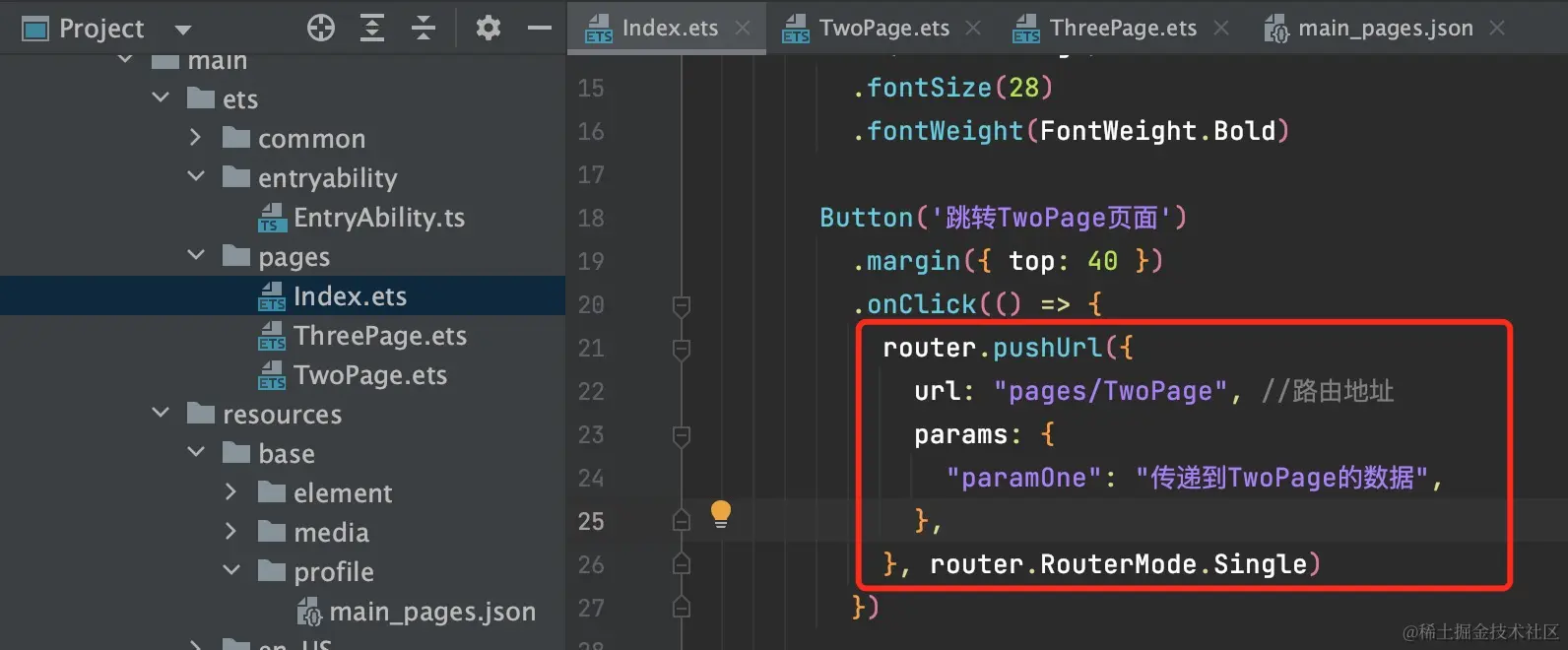Viewport: 1568px width, 650px height.
Task: Click the main_pages.json tab file icon
Action: click(1276, 29)
